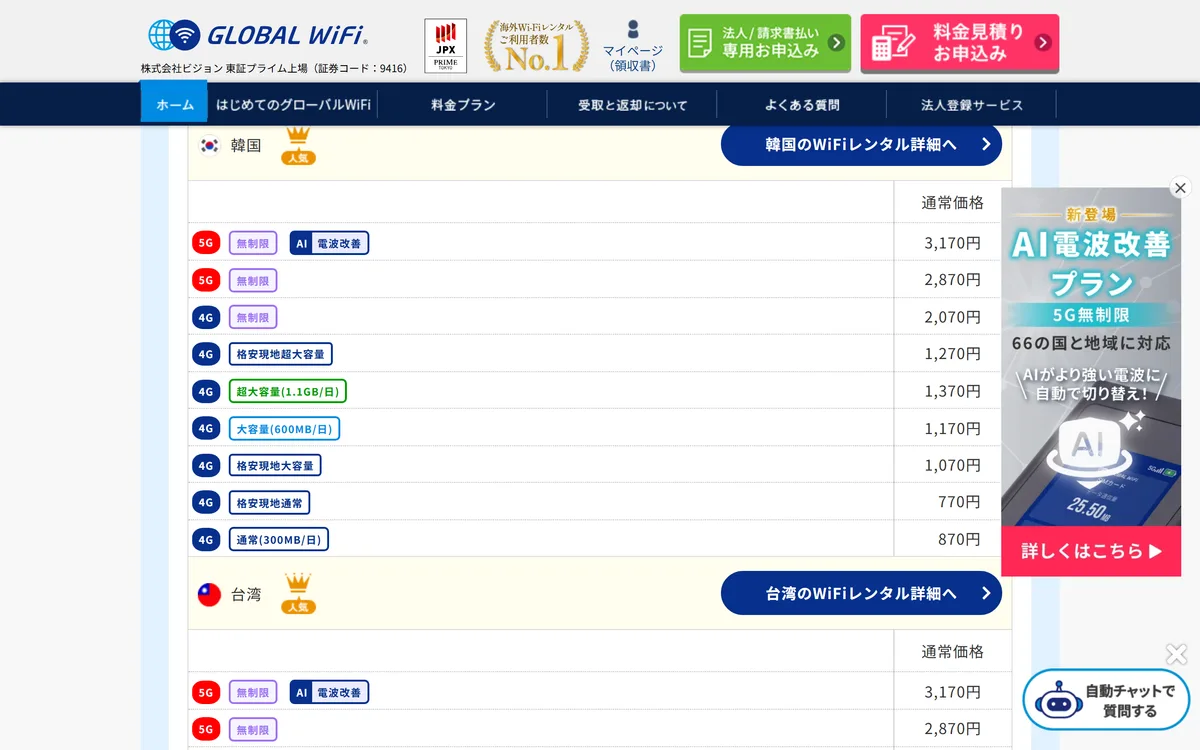Screen dimensions: 1200x750
Task: Click price 1,170円 in Korea table
Action: coord(952,428)
